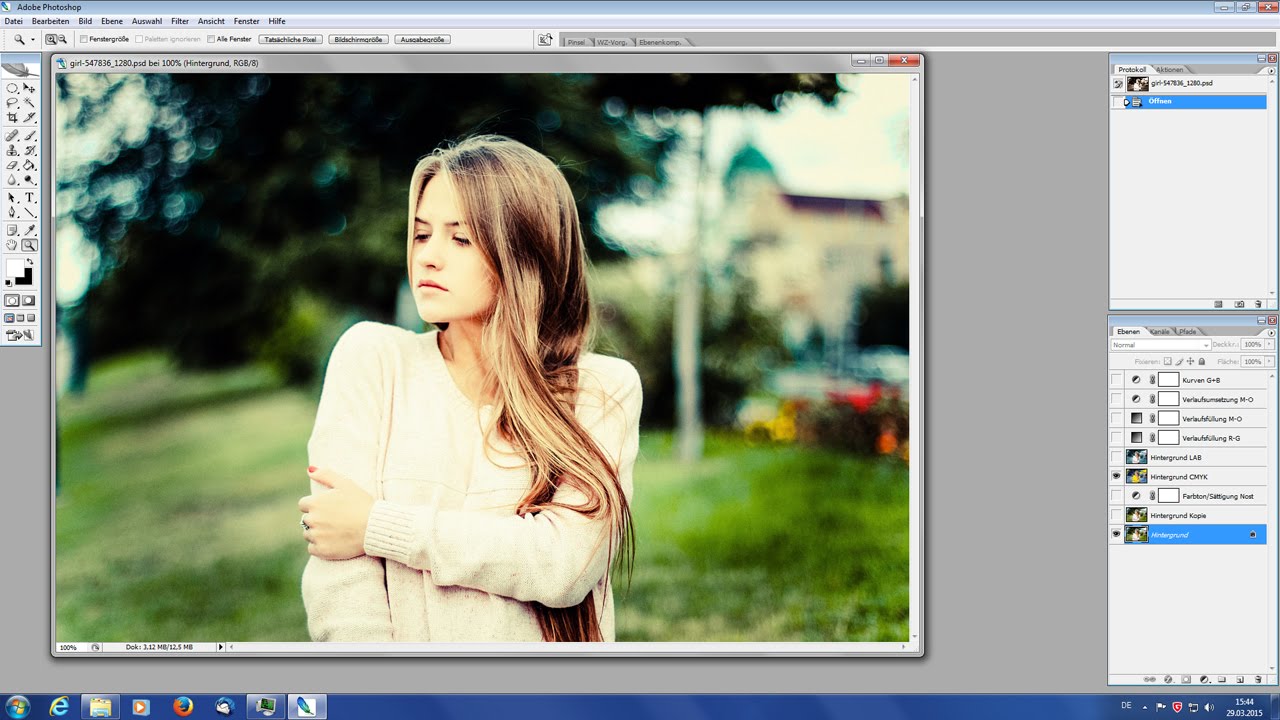Select the Crop tool
This screenshot has width=1280, height=720.
[x=12, y=117]
